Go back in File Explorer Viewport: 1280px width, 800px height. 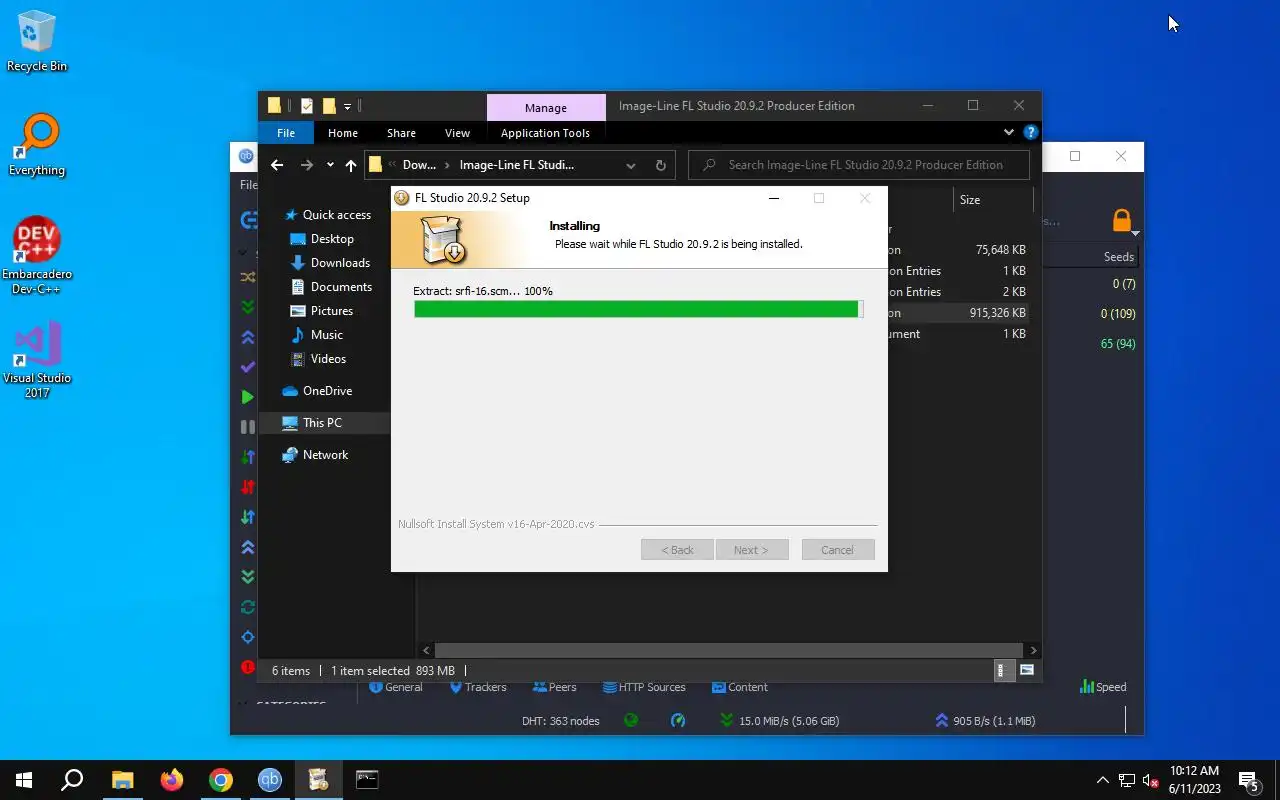point(277,165)
